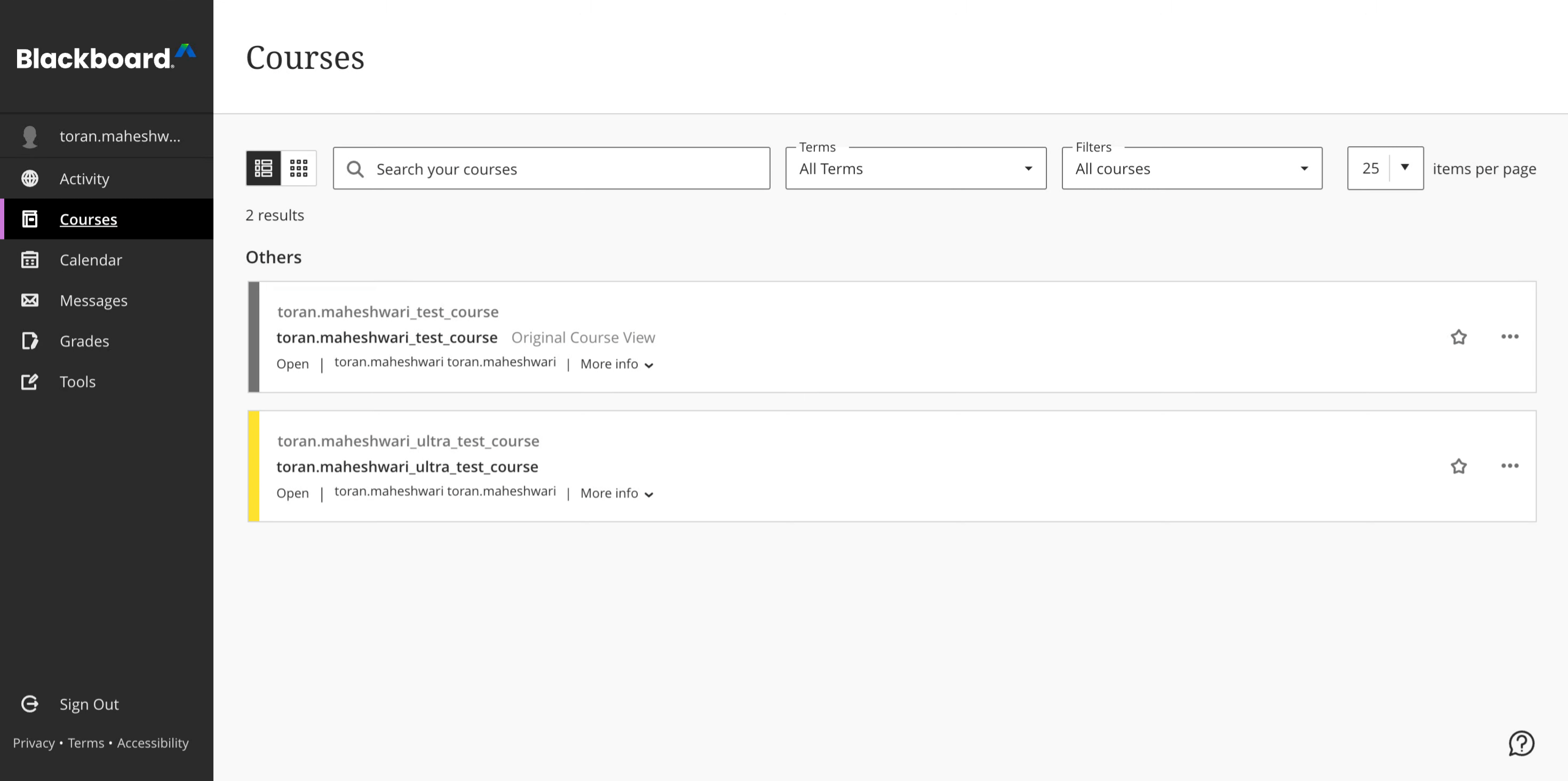Expand More info for toran.maheshwari_ultra_test_course
The width and height of the screenshot is (1568, 781).
(617, 493)
